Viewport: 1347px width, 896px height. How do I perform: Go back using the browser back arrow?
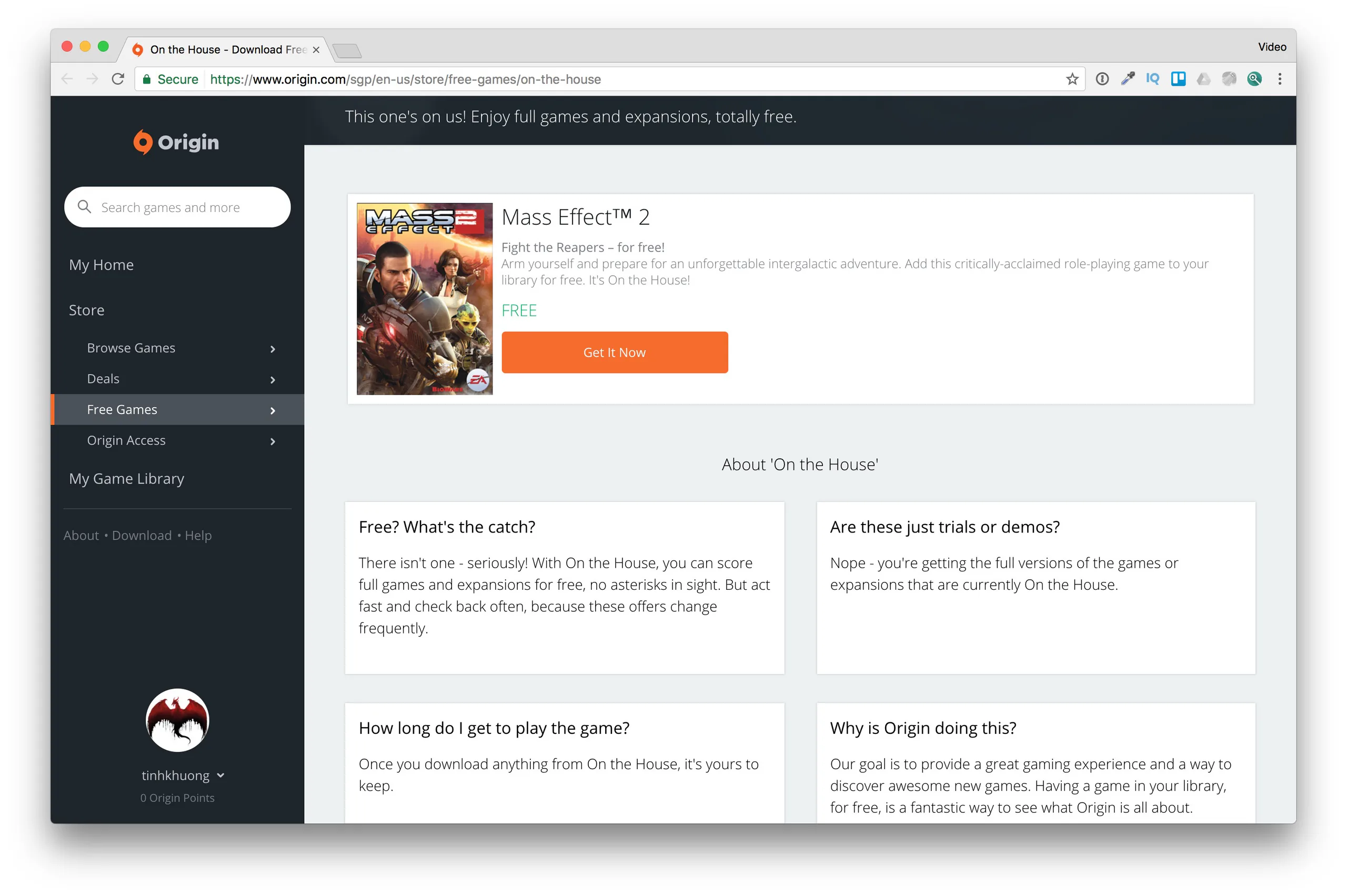pyautogui.click(x=67, y=79)
